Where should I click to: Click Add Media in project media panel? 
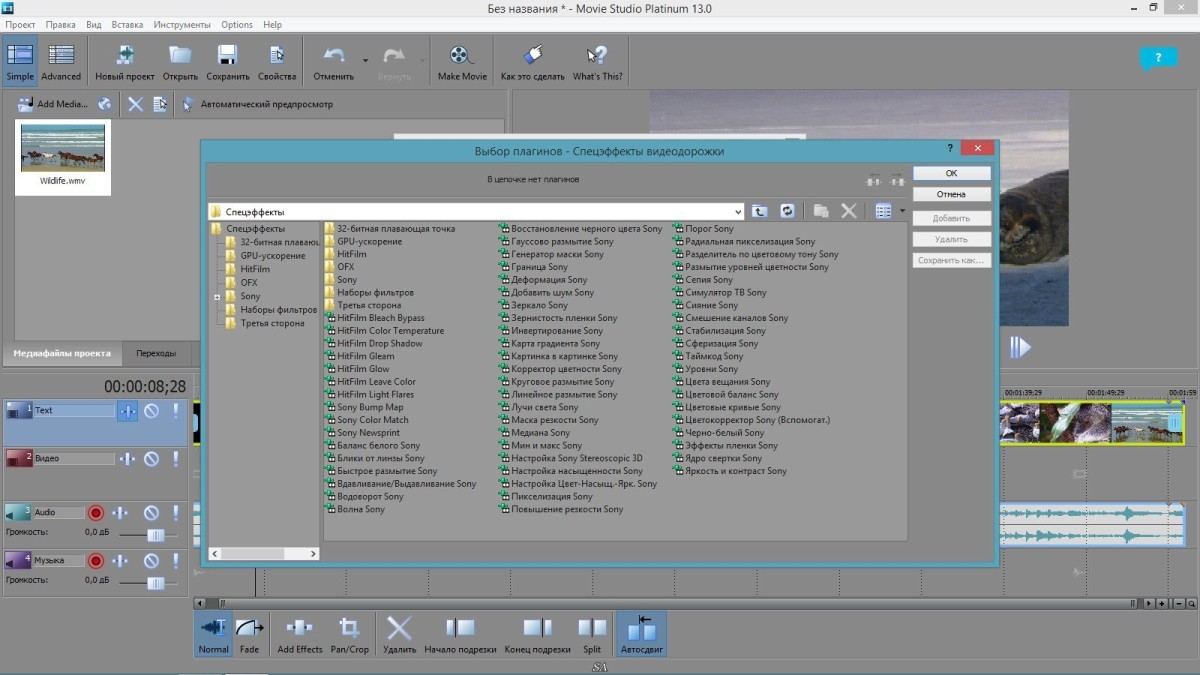tap(53, 104)
